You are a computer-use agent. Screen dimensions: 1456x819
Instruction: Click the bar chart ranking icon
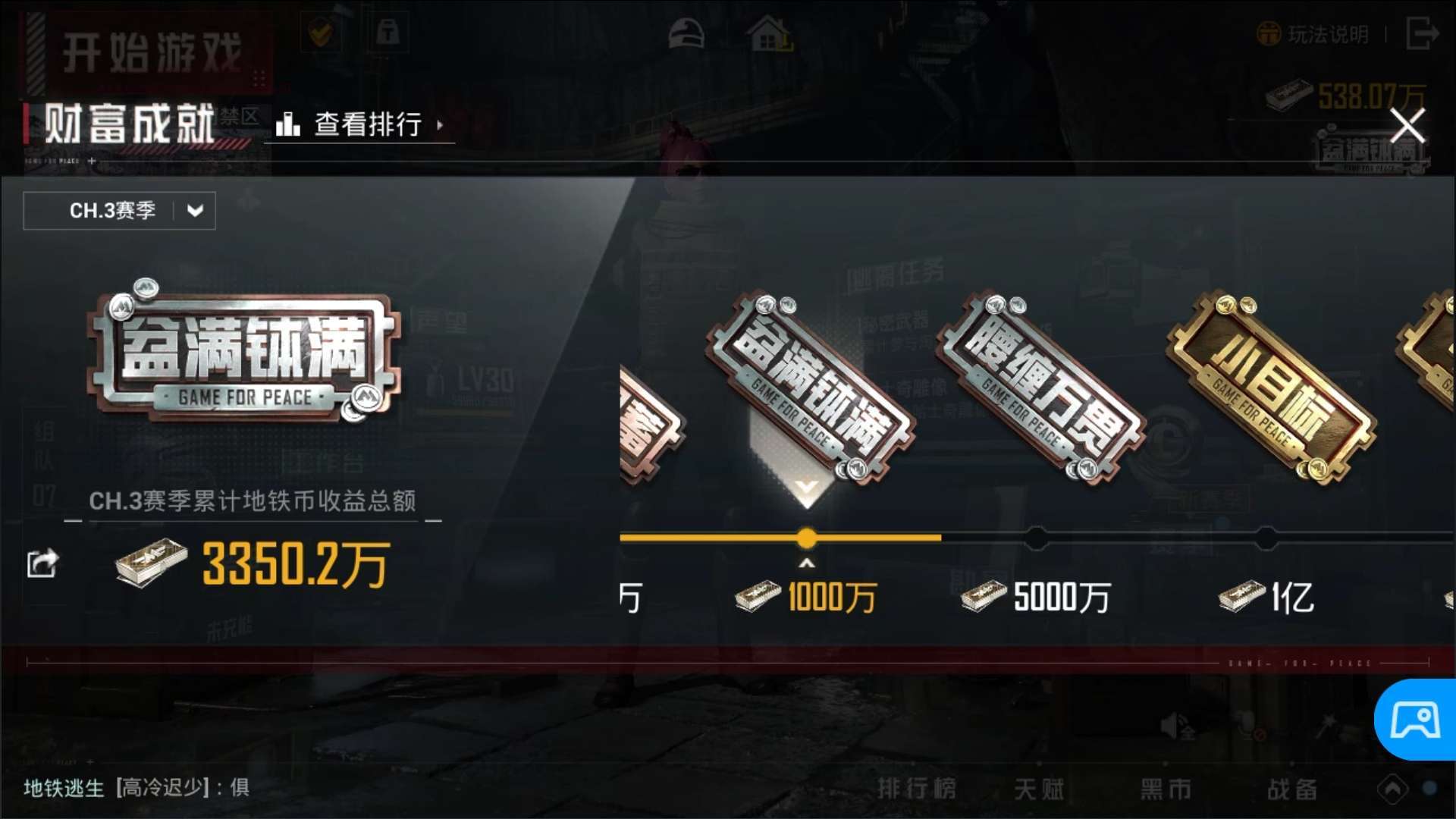tap(287, 124)
